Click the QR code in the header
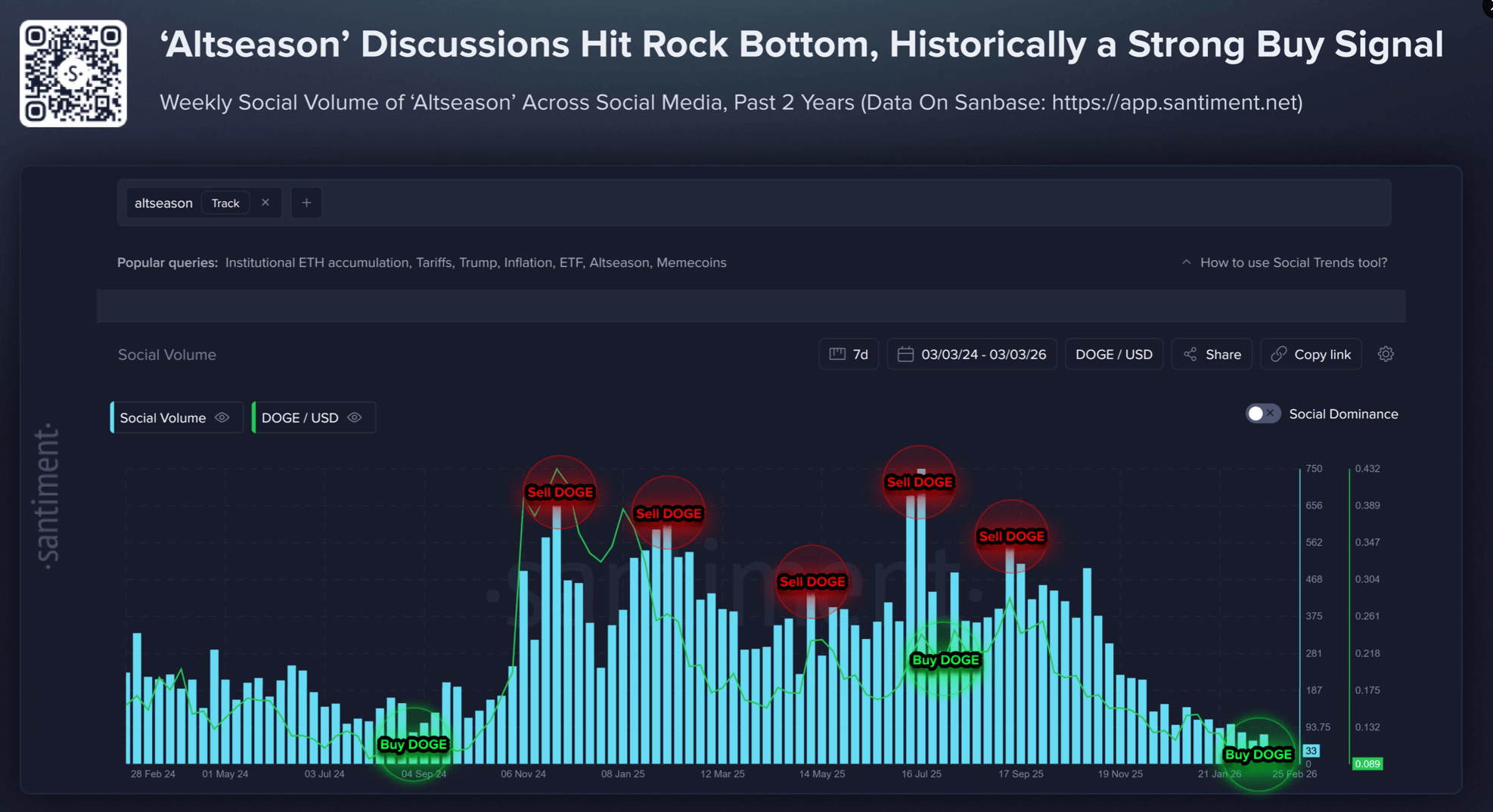1493x812 pixels. [x=73, y=73]
